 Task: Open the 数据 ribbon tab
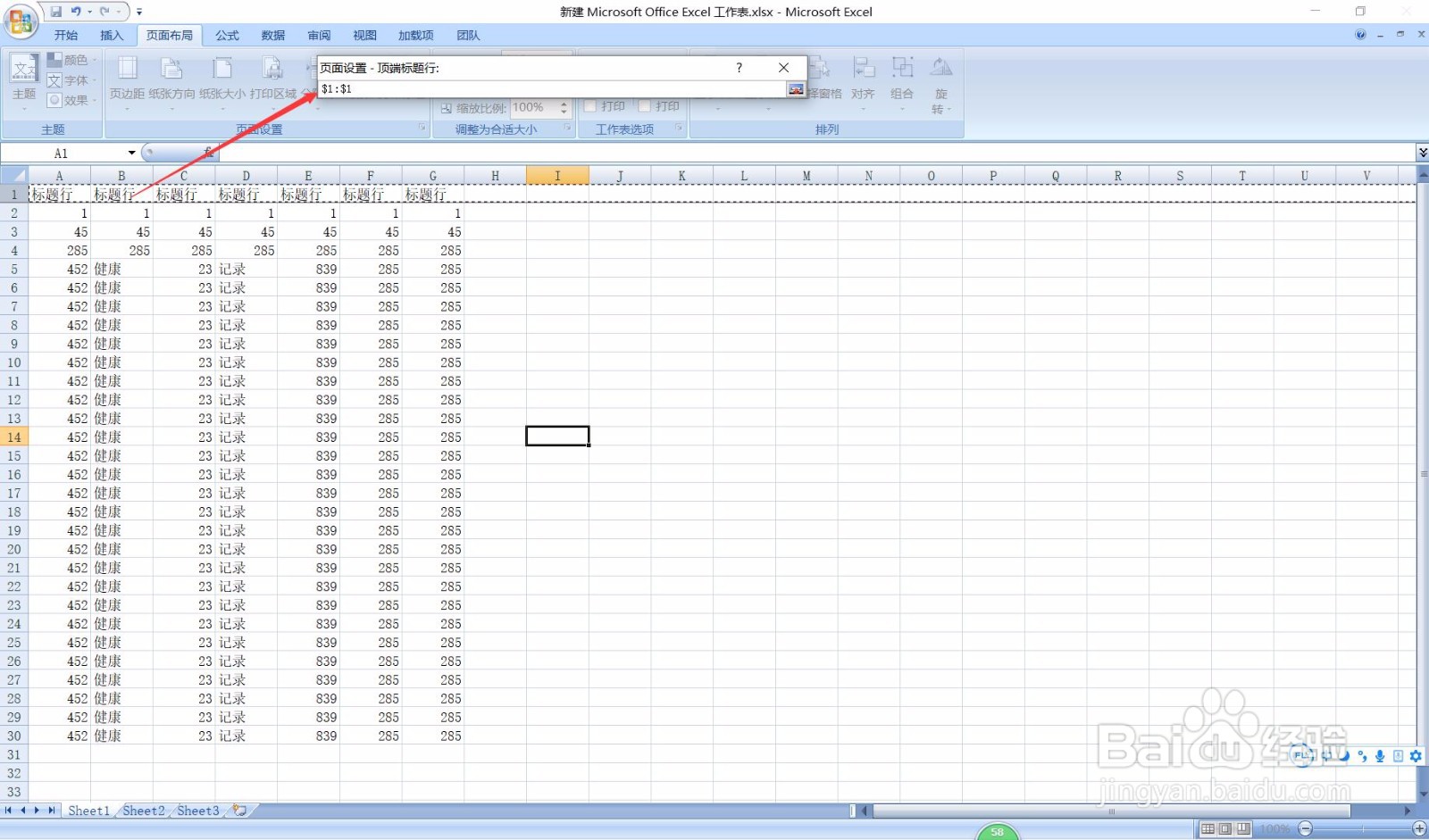(272, 36)
